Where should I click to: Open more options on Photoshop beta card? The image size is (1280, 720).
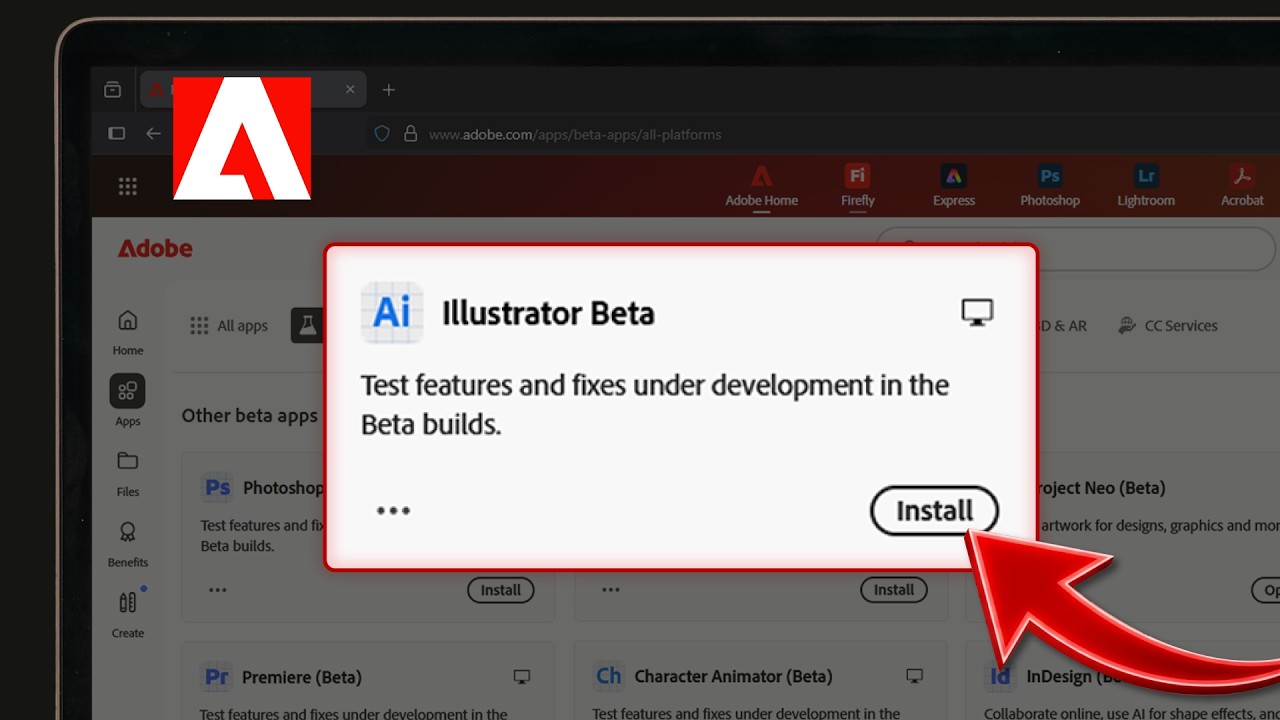217,590
